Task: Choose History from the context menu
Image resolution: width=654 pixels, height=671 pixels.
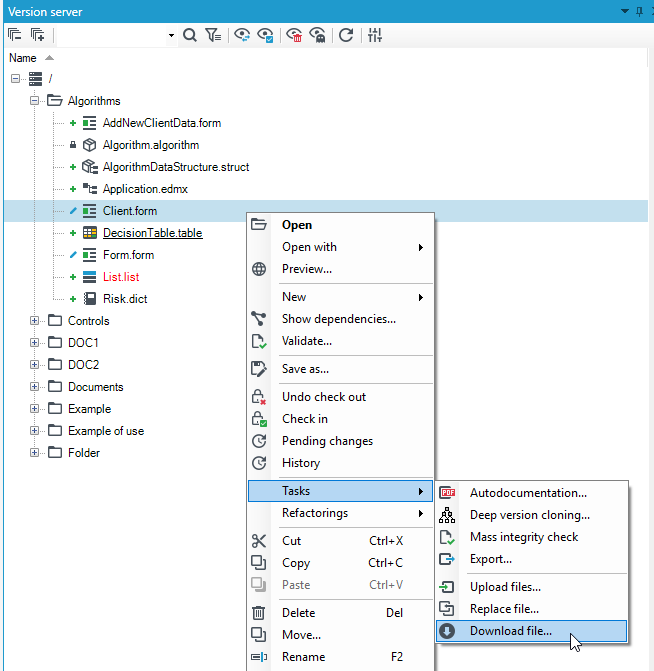Action: (x=341, y=463)
